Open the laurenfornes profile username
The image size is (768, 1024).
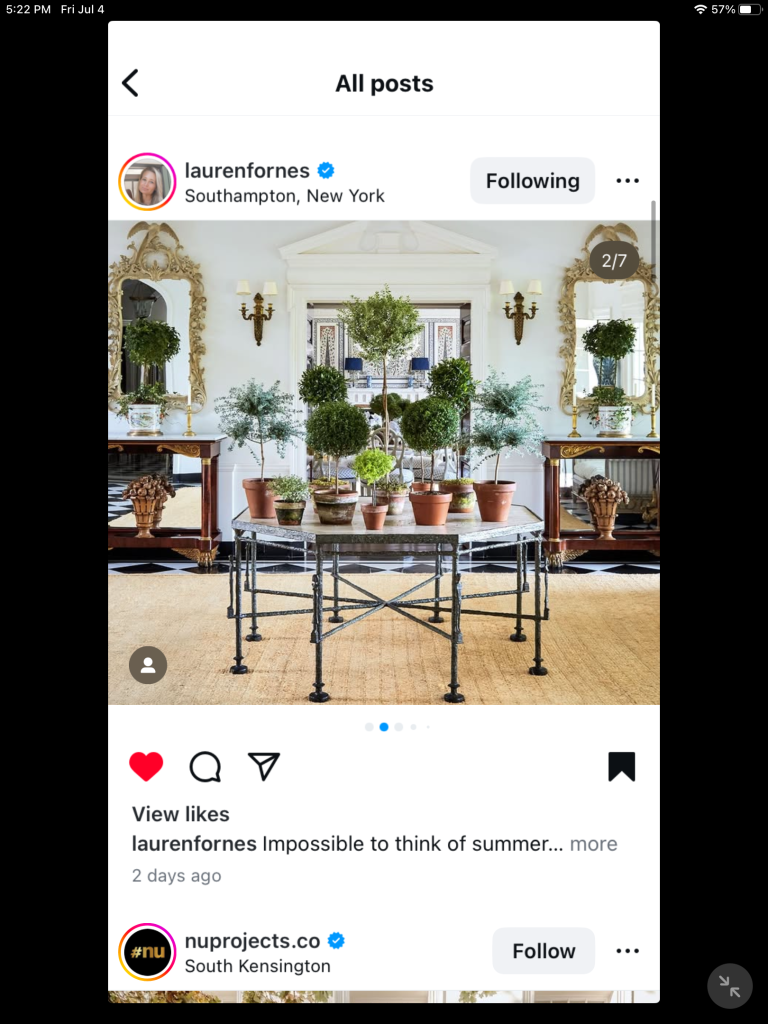point(247,170)
